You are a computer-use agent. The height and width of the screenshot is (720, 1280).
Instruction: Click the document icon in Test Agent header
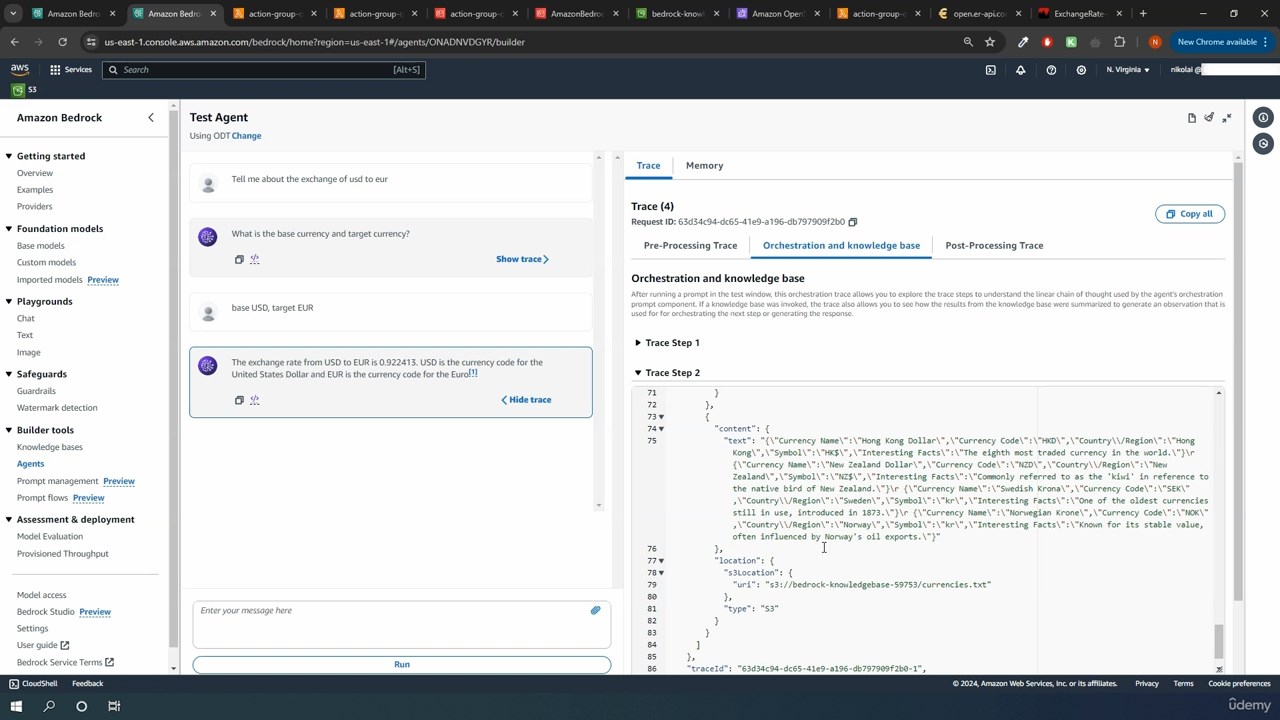coord(1192,118)
